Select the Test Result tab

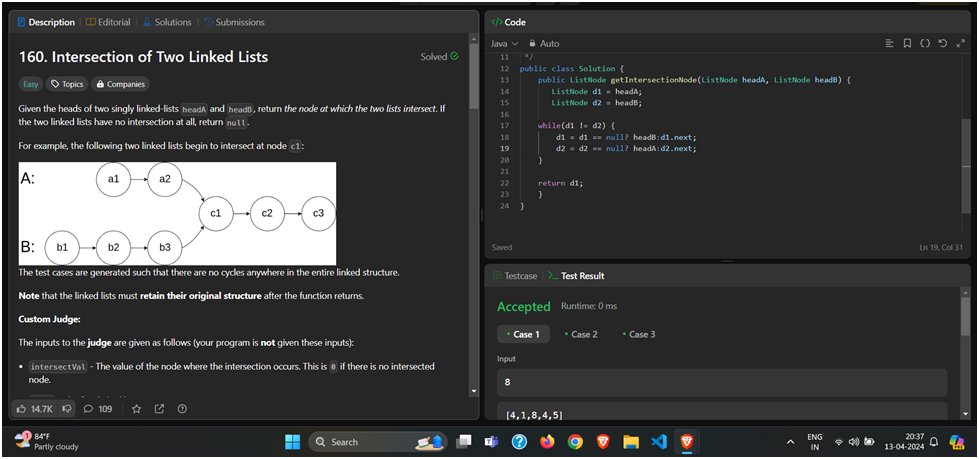(576, 275)
